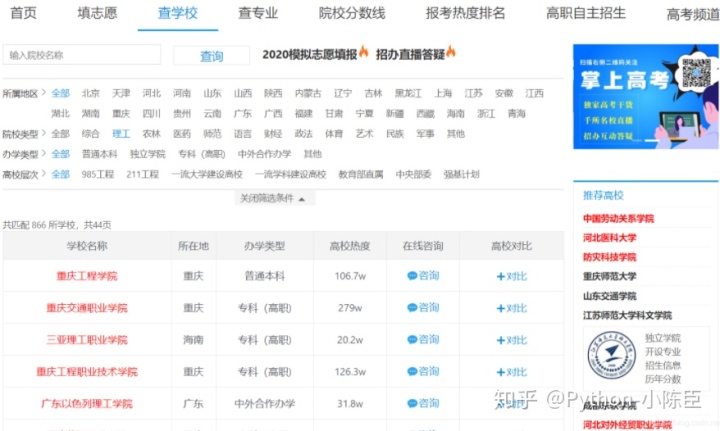Select 独立学院 under 办学类型
The height and width of the screenshot is (431, 720).
pyautogui.click(x=147, y=154)
